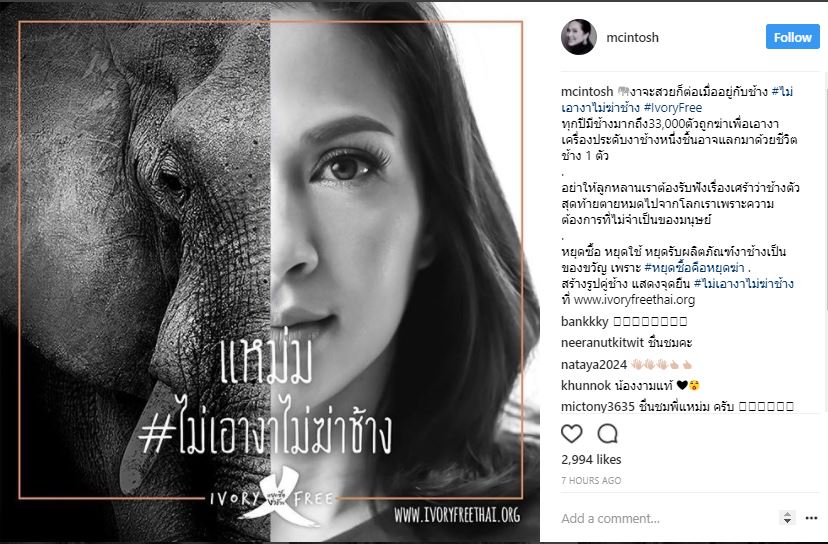828x544 pixels.
Task: Open the comment speech bubble icon
Action: point(607,434)
